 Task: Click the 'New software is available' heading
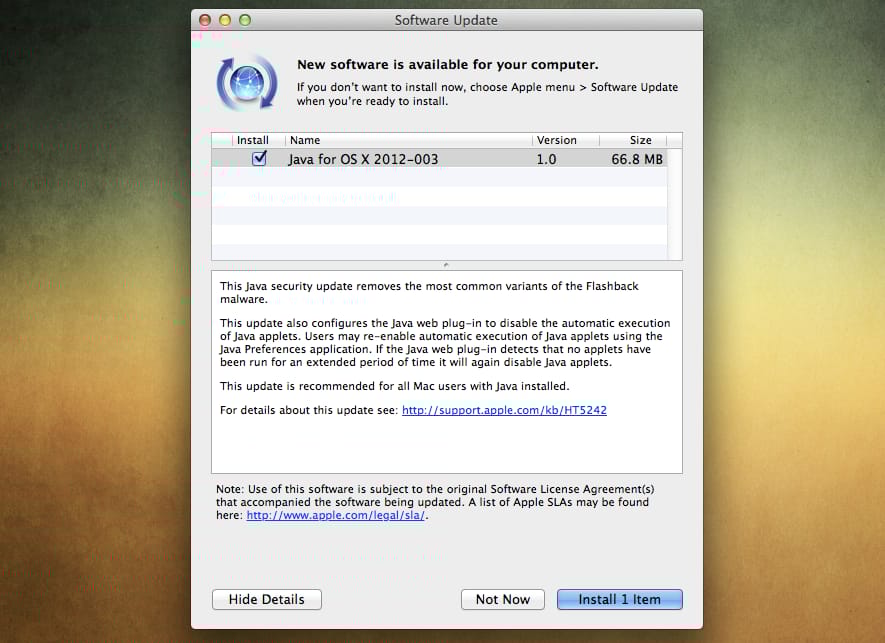tap(448, 64)
